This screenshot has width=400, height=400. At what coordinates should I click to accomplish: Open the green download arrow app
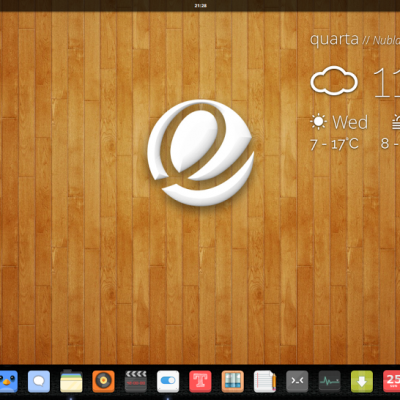362,381
